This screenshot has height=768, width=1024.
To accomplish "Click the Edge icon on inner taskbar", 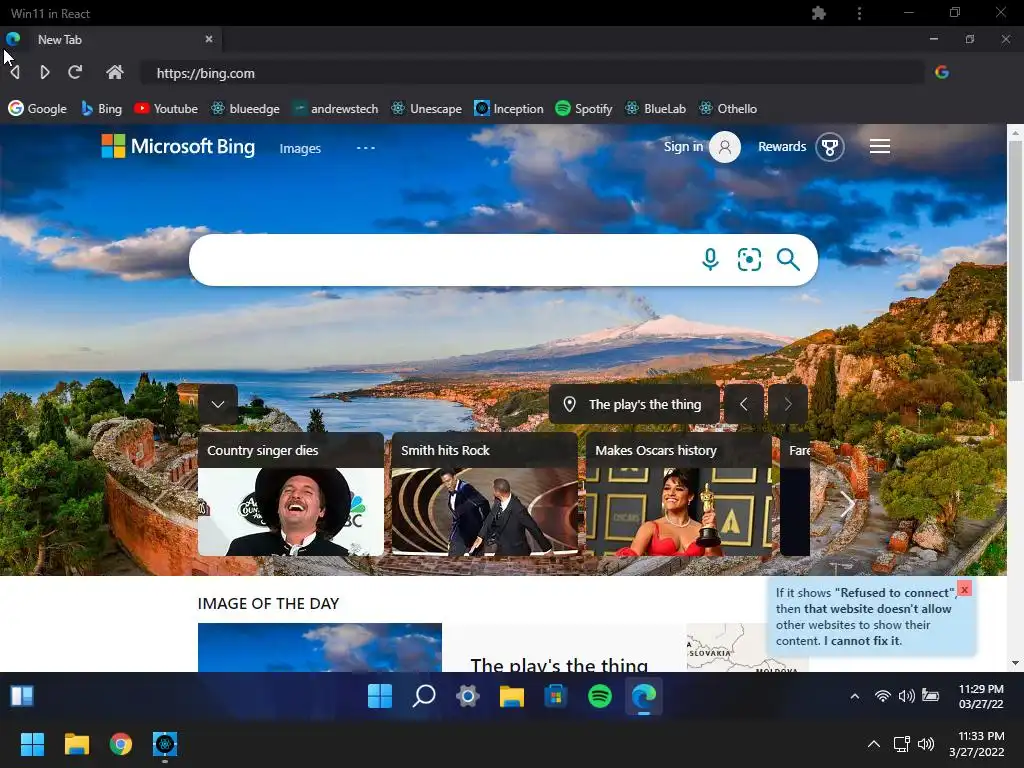I will [x=644, y=696].
